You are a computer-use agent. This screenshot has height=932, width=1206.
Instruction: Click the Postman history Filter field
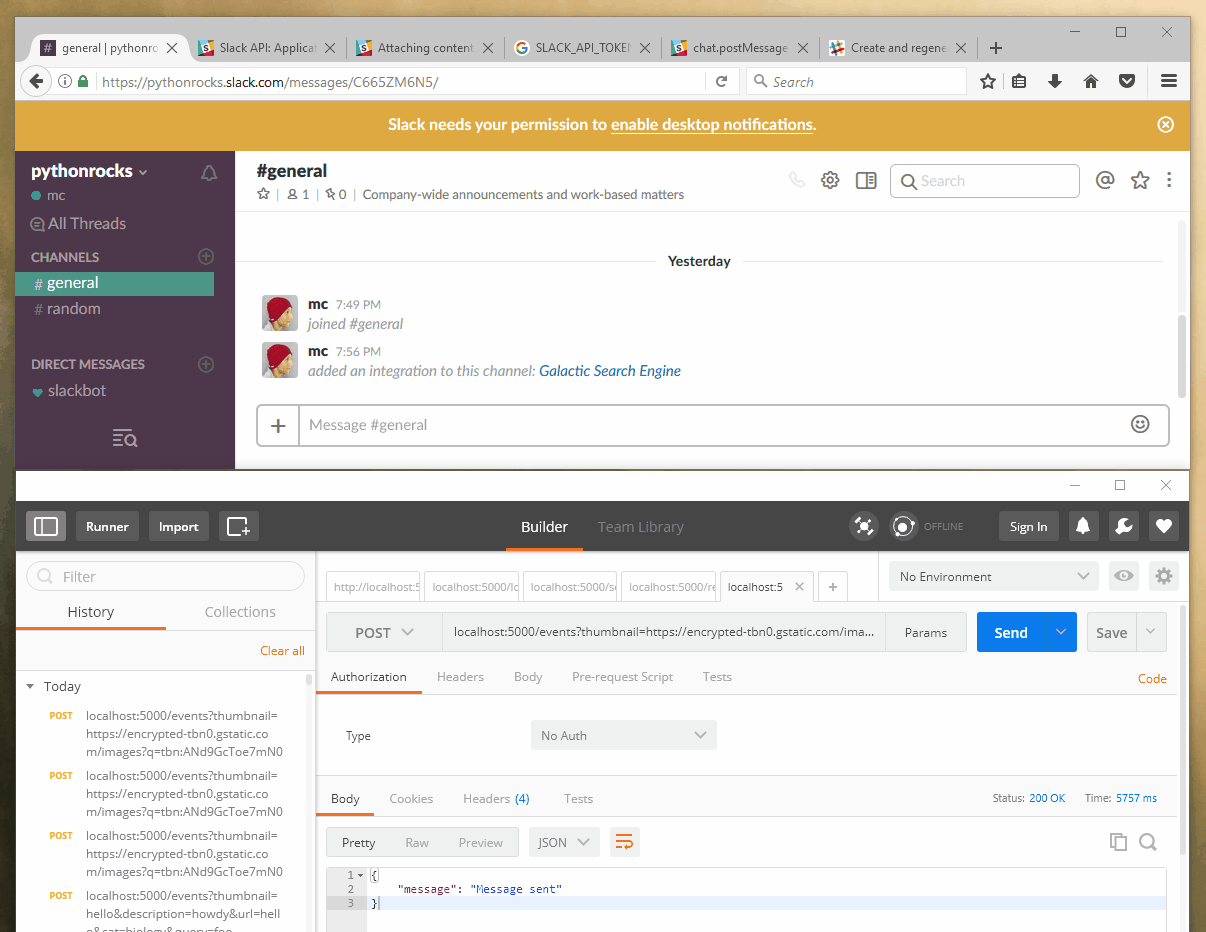pyautogui.click(x=165, y=576)
